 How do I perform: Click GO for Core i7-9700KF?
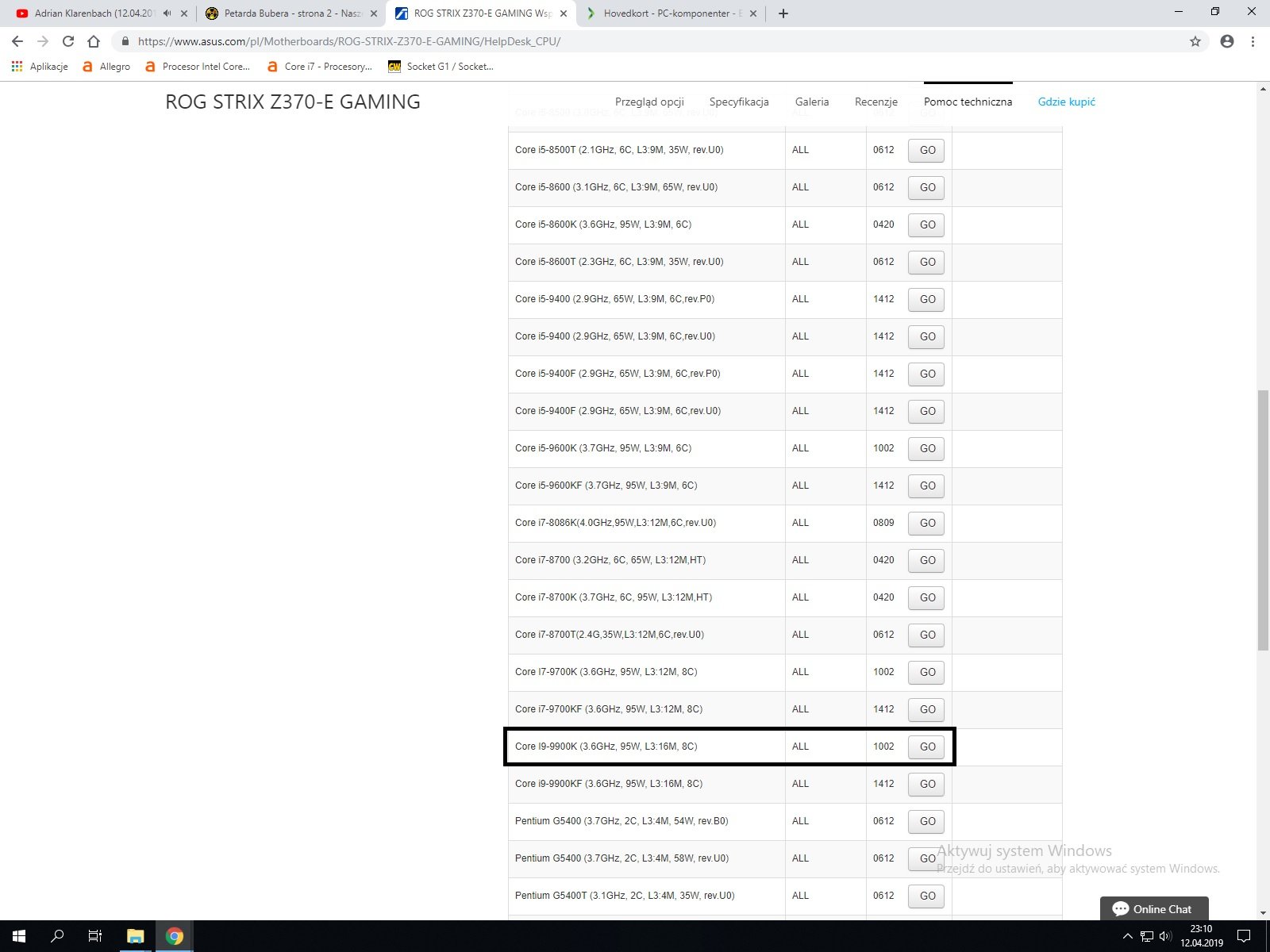(x=926, y=709)
